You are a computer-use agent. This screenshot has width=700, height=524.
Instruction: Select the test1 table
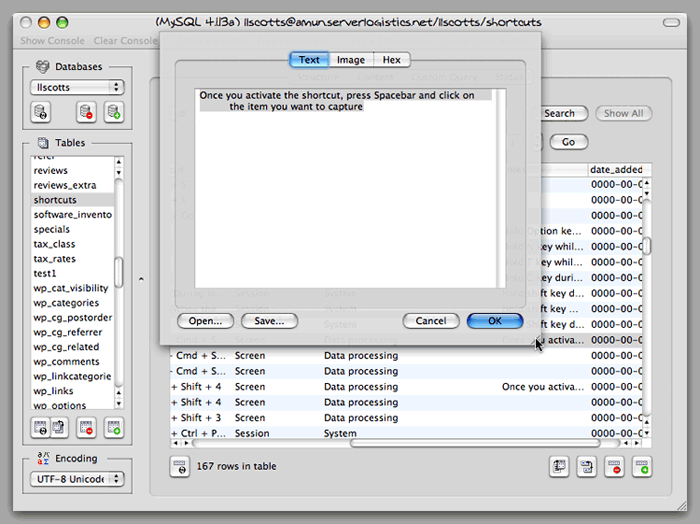pyautogui.click(x=73, y=274)
